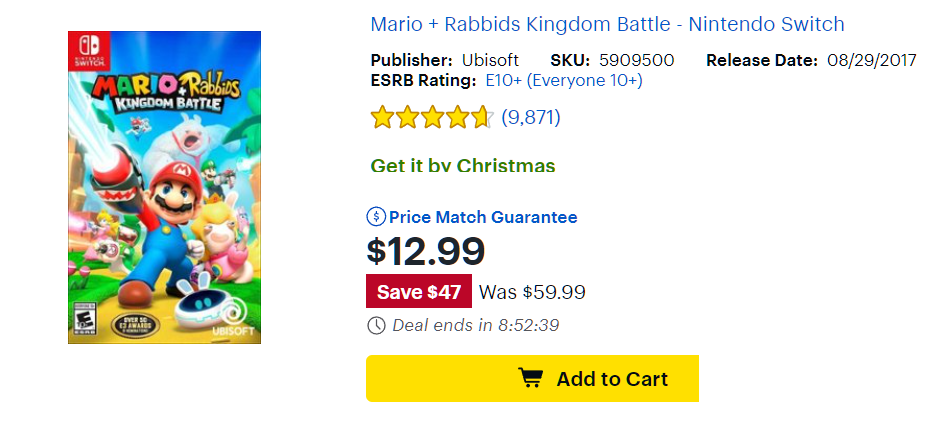Click the Deal ends in countdown timer text
This screenshot has height=426, width=929.
pyautogui.click(x=476, y=325)
